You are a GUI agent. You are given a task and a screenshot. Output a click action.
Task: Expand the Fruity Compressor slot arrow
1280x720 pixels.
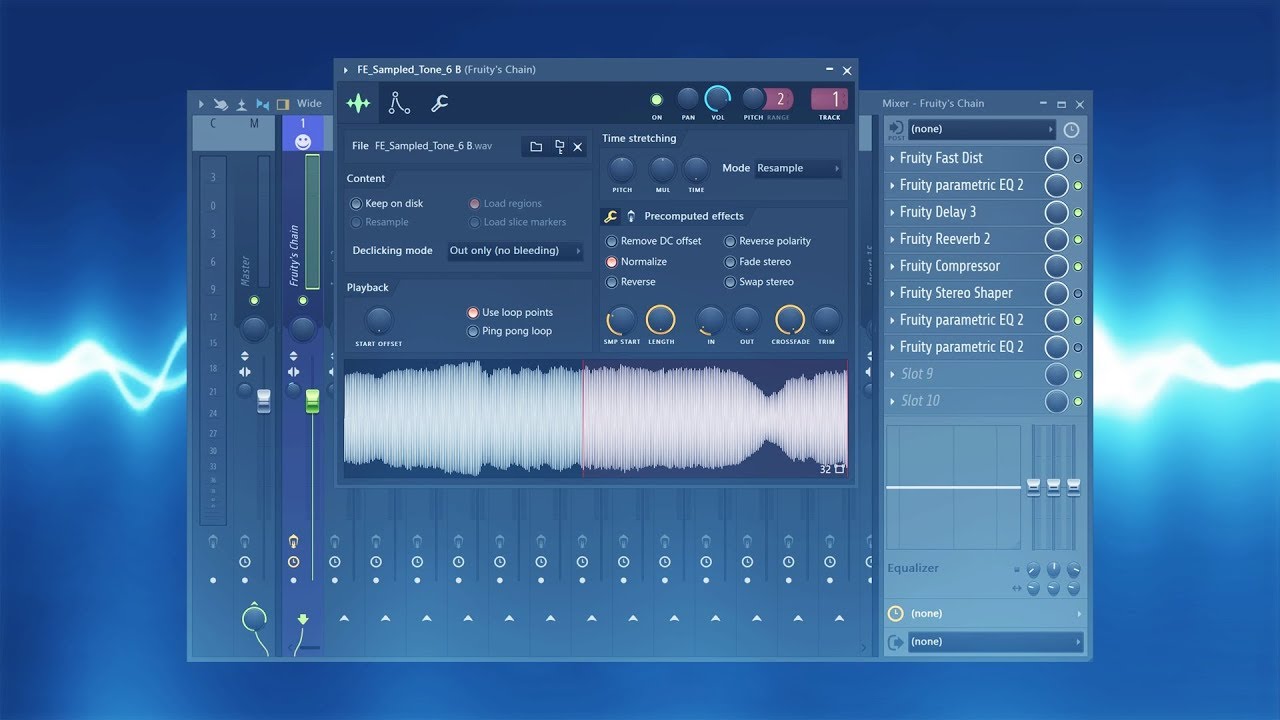[892, 266]
